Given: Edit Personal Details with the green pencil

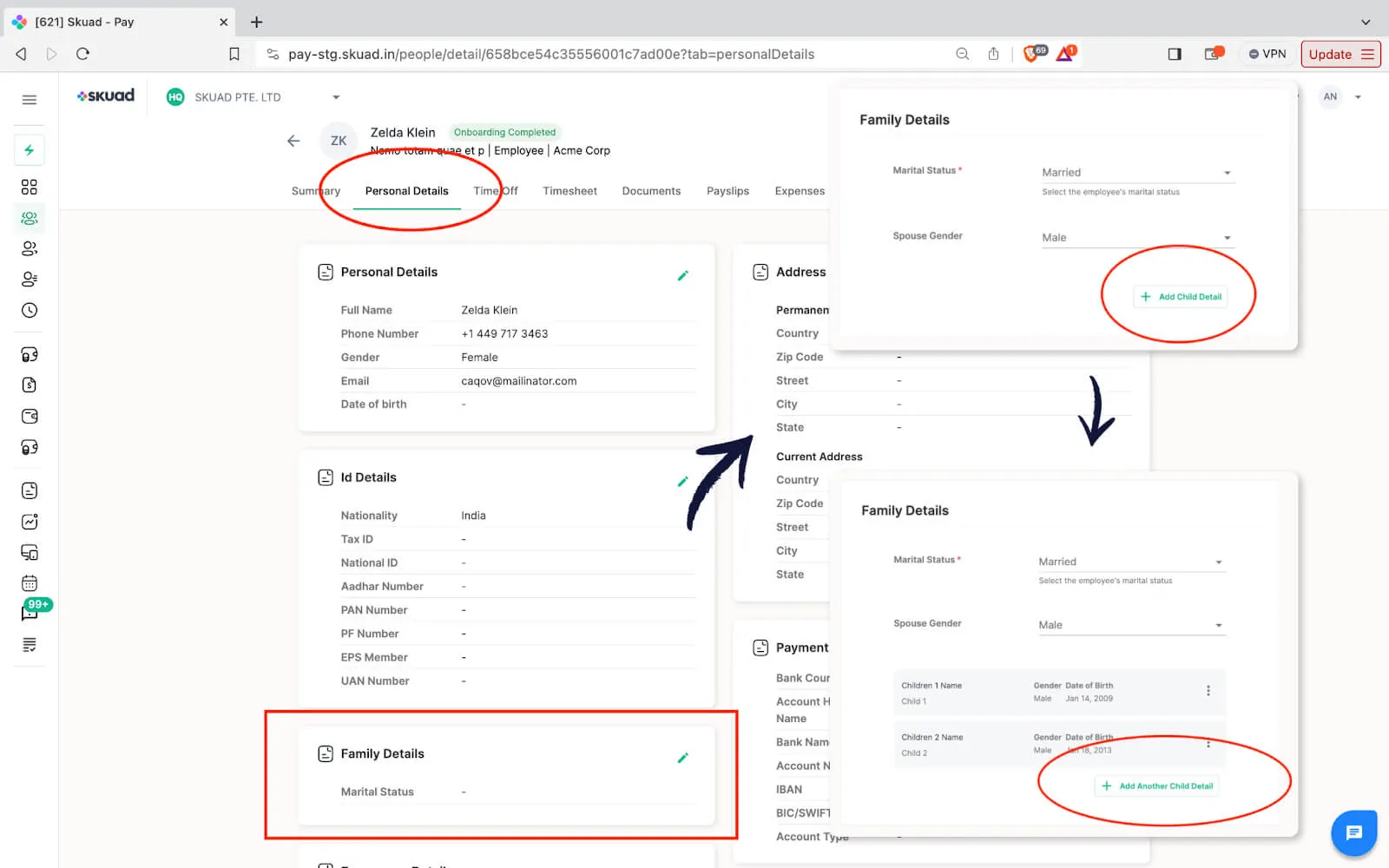Looking at the screenshot, I should coord(683,275).
